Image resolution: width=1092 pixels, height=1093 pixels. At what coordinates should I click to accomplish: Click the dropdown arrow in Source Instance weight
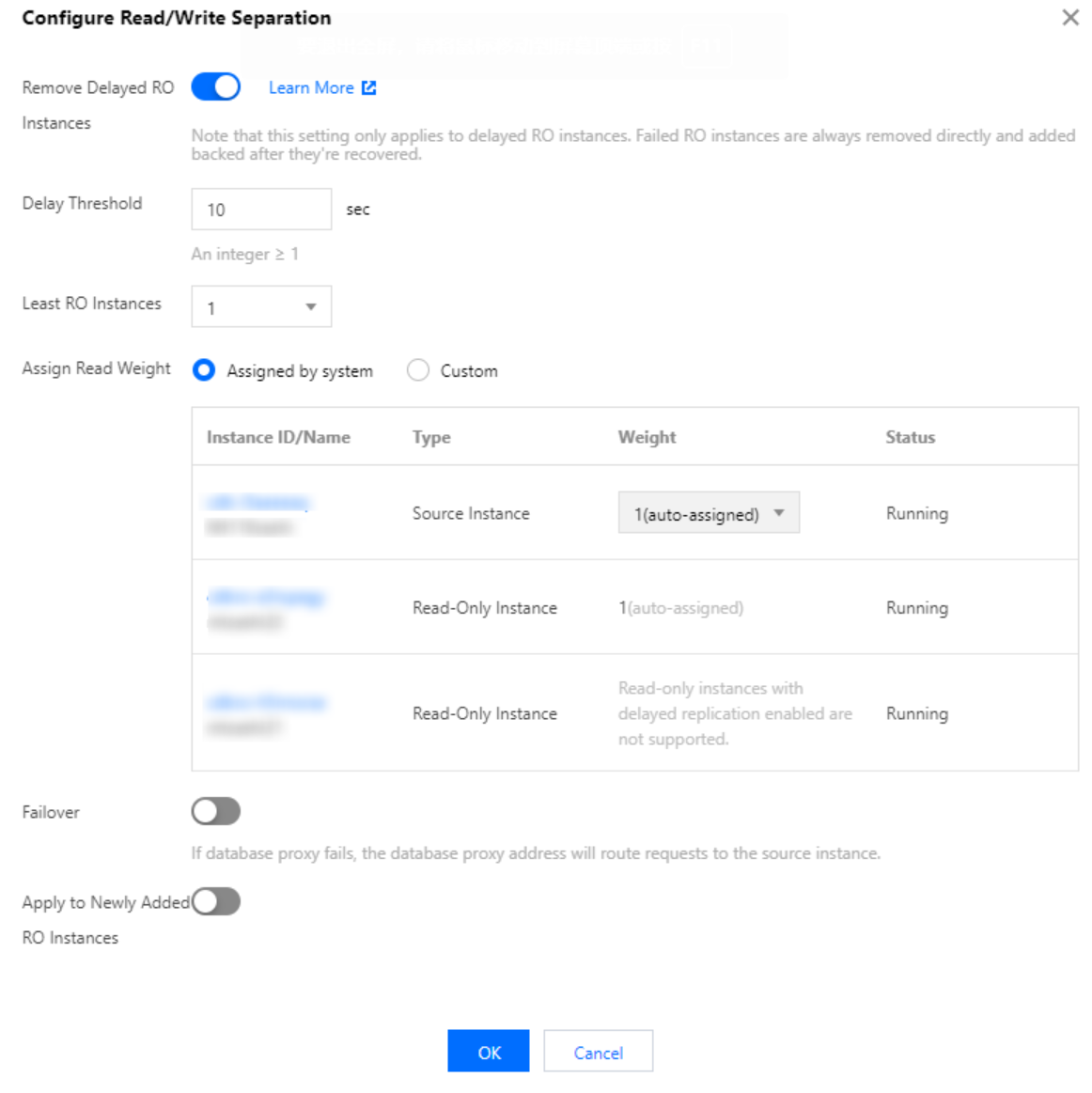point(779,513)
